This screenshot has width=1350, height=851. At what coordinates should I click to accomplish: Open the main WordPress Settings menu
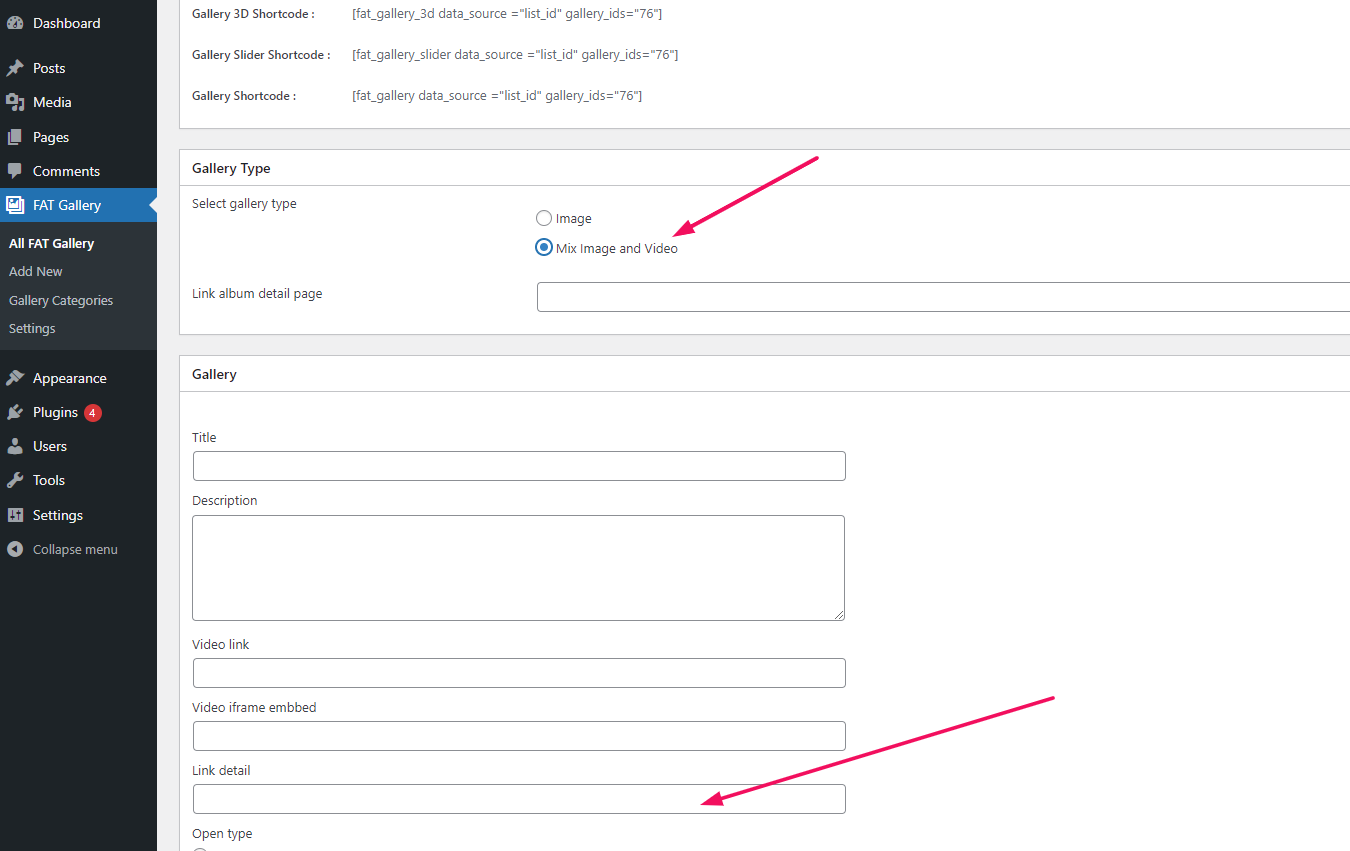tap(78, 515)
